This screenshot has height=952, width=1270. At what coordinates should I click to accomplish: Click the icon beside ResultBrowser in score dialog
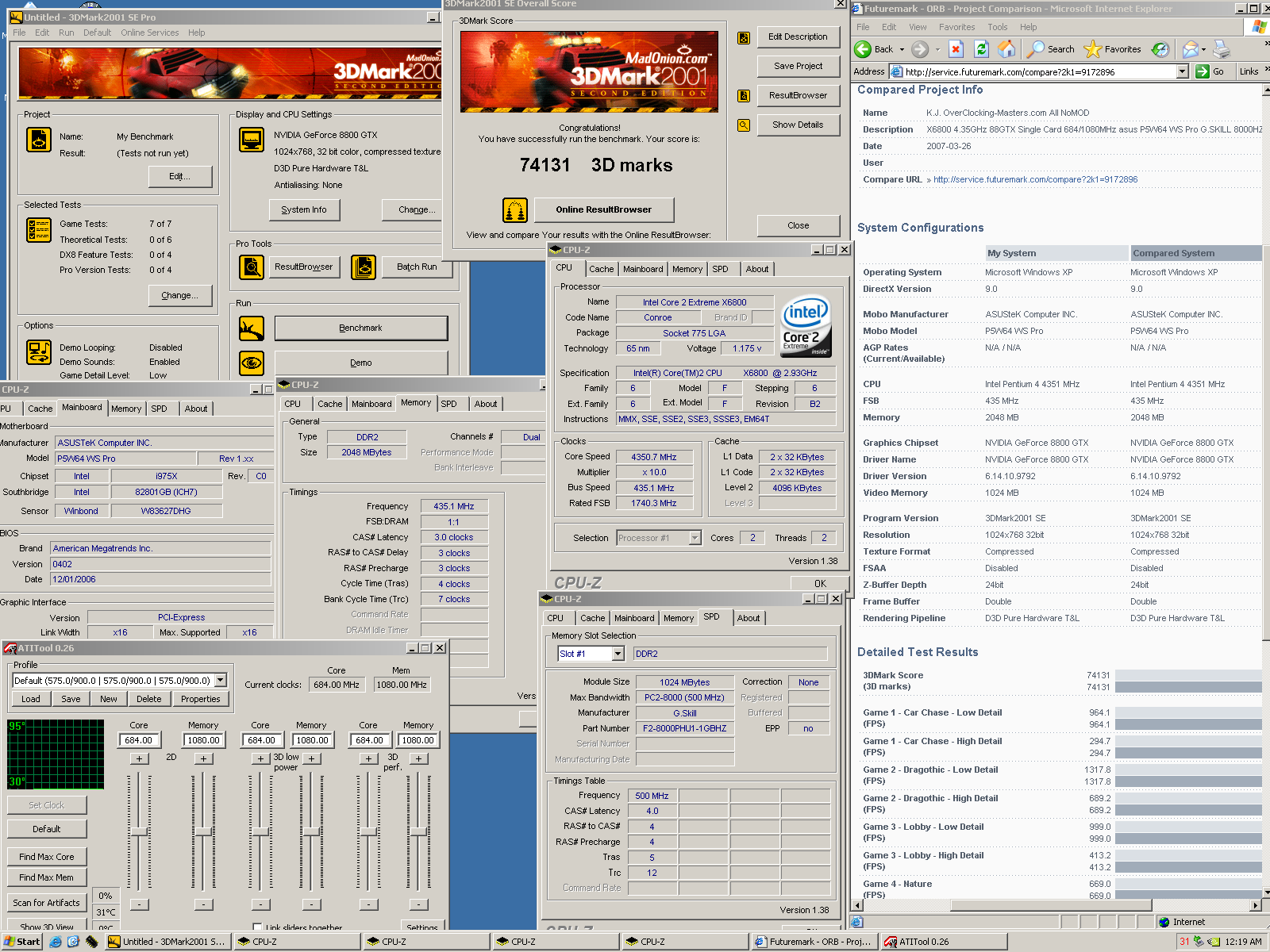click(744, 96)
